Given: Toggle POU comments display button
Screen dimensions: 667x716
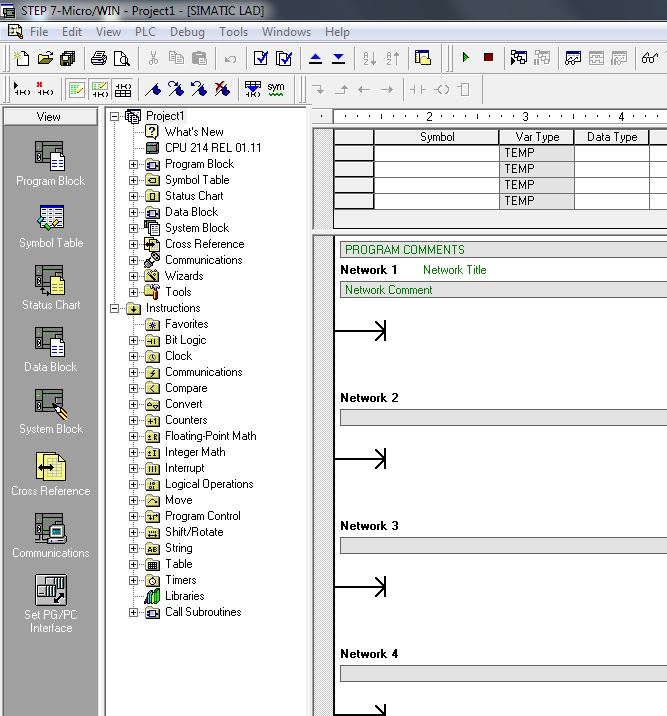Looking at the screenshot, I should tap(76, 89).
